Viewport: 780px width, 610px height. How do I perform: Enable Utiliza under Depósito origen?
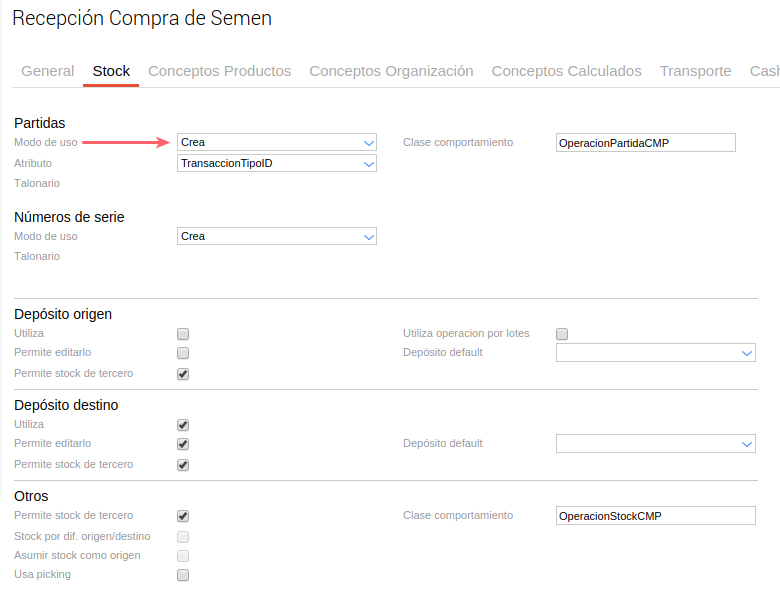click(183, 334)
